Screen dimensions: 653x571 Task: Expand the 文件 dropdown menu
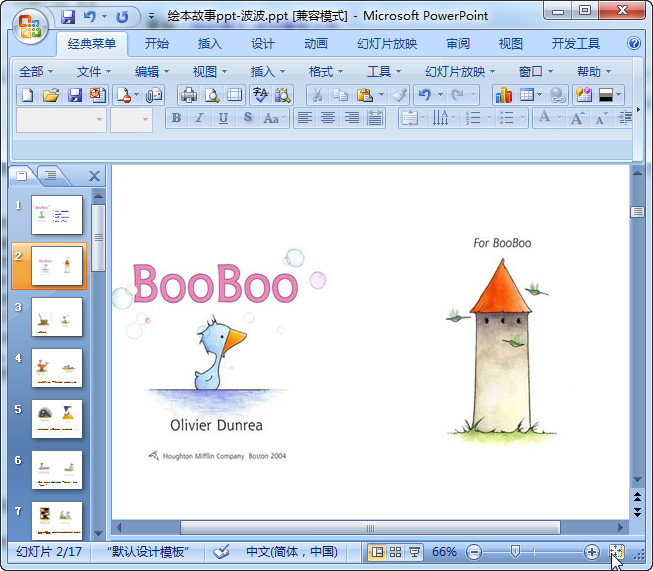point(94,72)
